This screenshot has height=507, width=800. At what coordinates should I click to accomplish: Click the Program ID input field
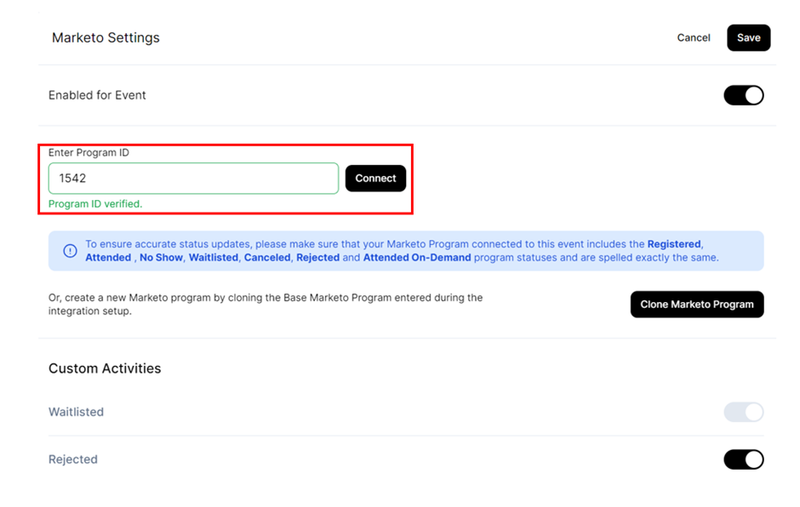click(193, 179)
